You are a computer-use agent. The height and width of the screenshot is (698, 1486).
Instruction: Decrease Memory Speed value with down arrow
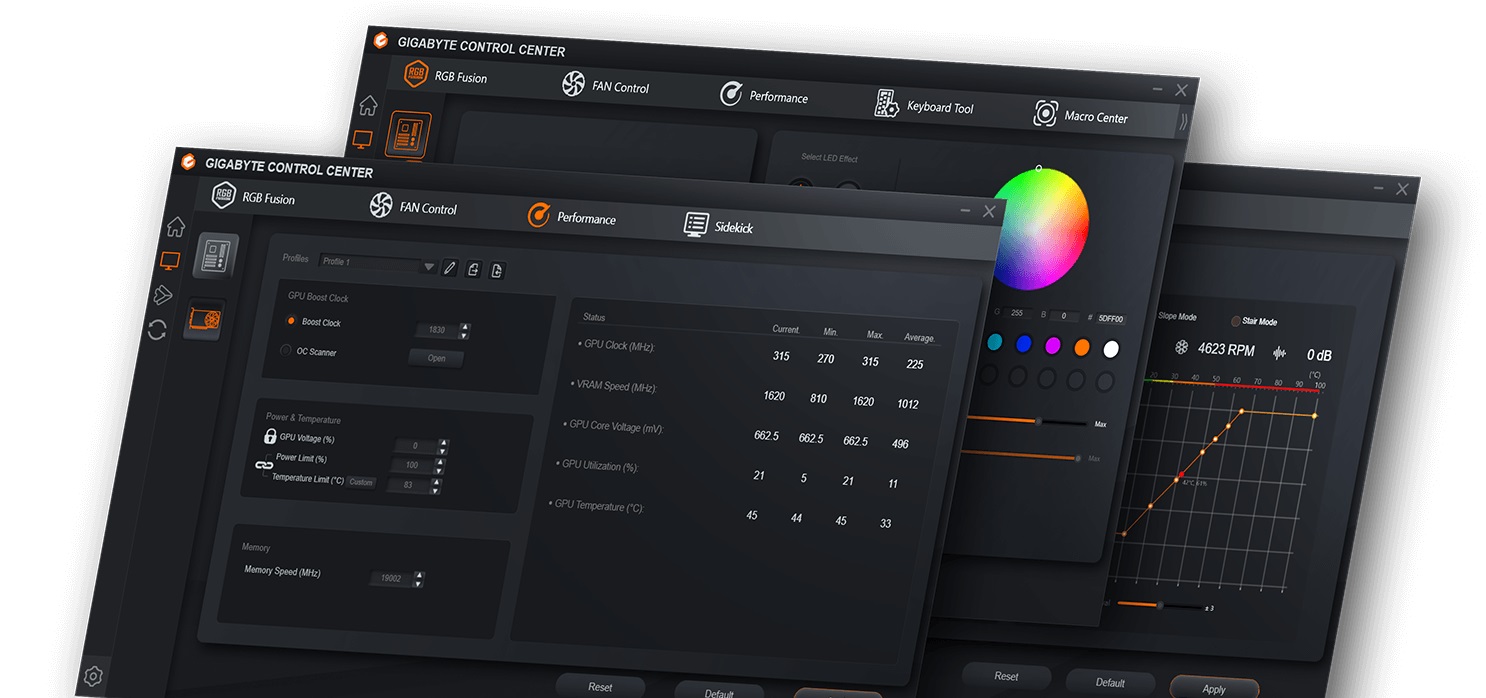click(418, 583)
